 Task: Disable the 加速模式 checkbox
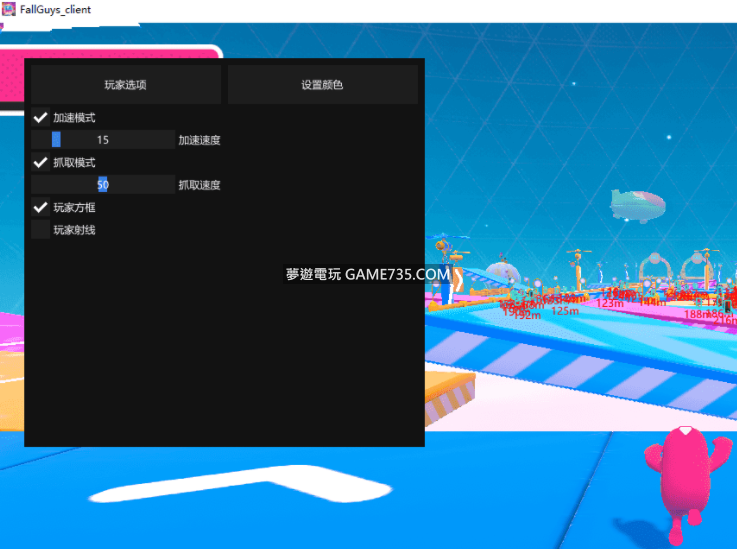tap(40, 117)
